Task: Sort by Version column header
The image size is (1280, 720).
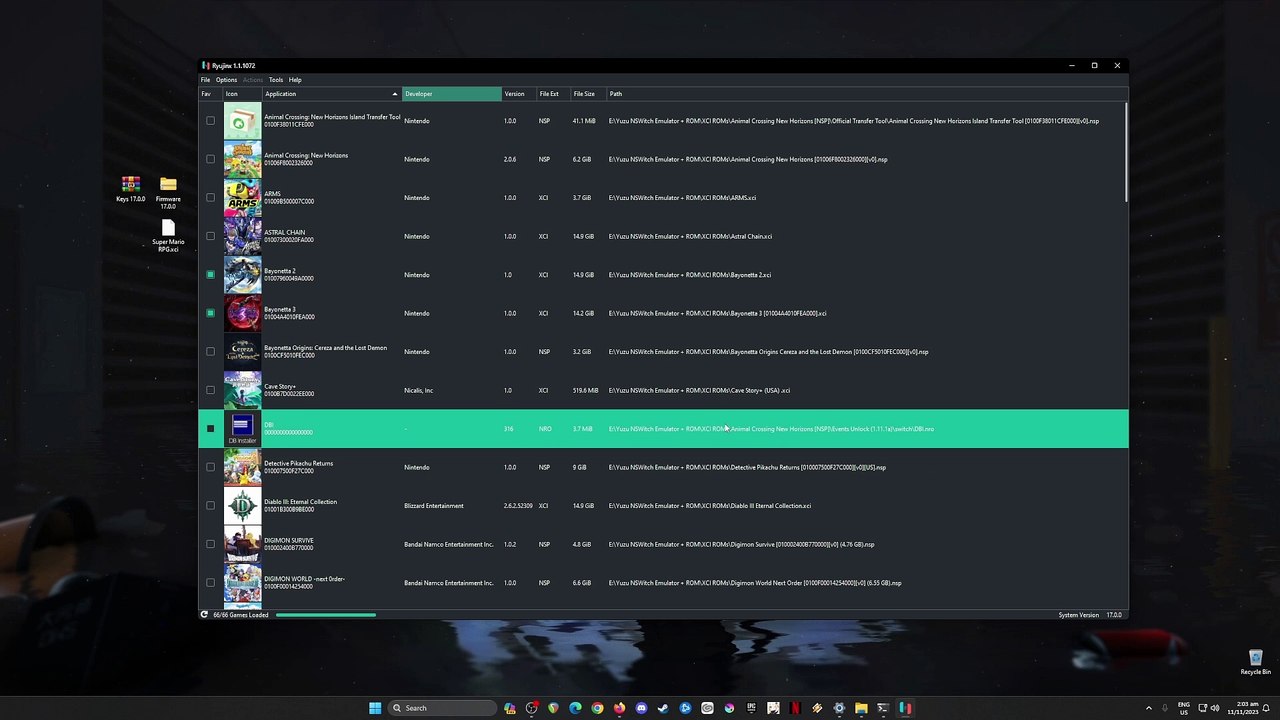Action: point(519,94)
